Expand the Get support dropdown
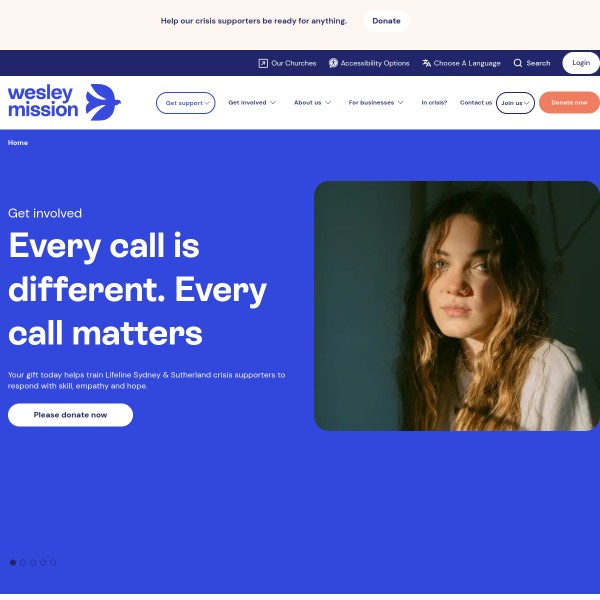600x600 pixels. click(186, 103)
